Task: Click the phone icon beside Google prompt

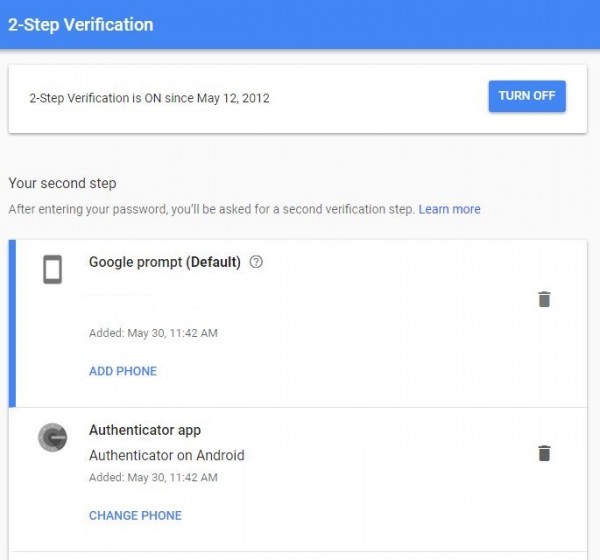Action: click(53, 269)
